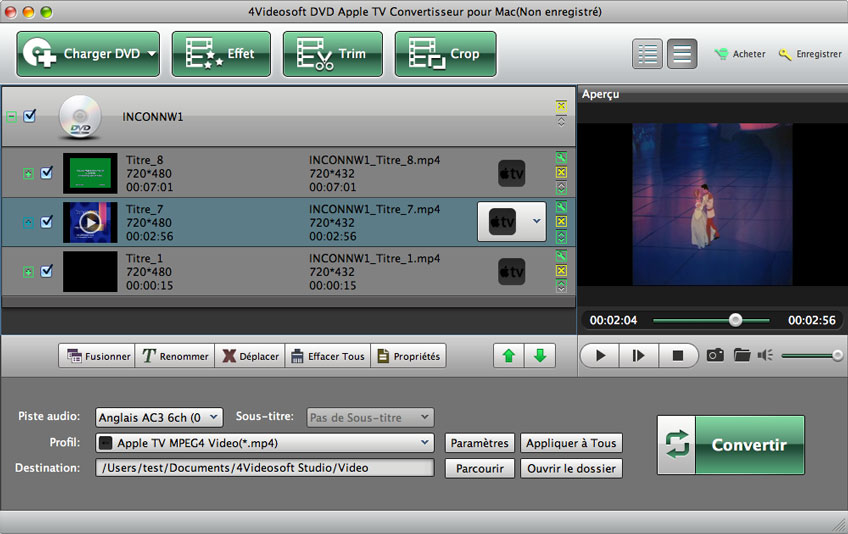This screenshot has height=534, width=848.
Task: Click the Next Frame playback button
Action: pyautogui.click(x=638, y=355)
